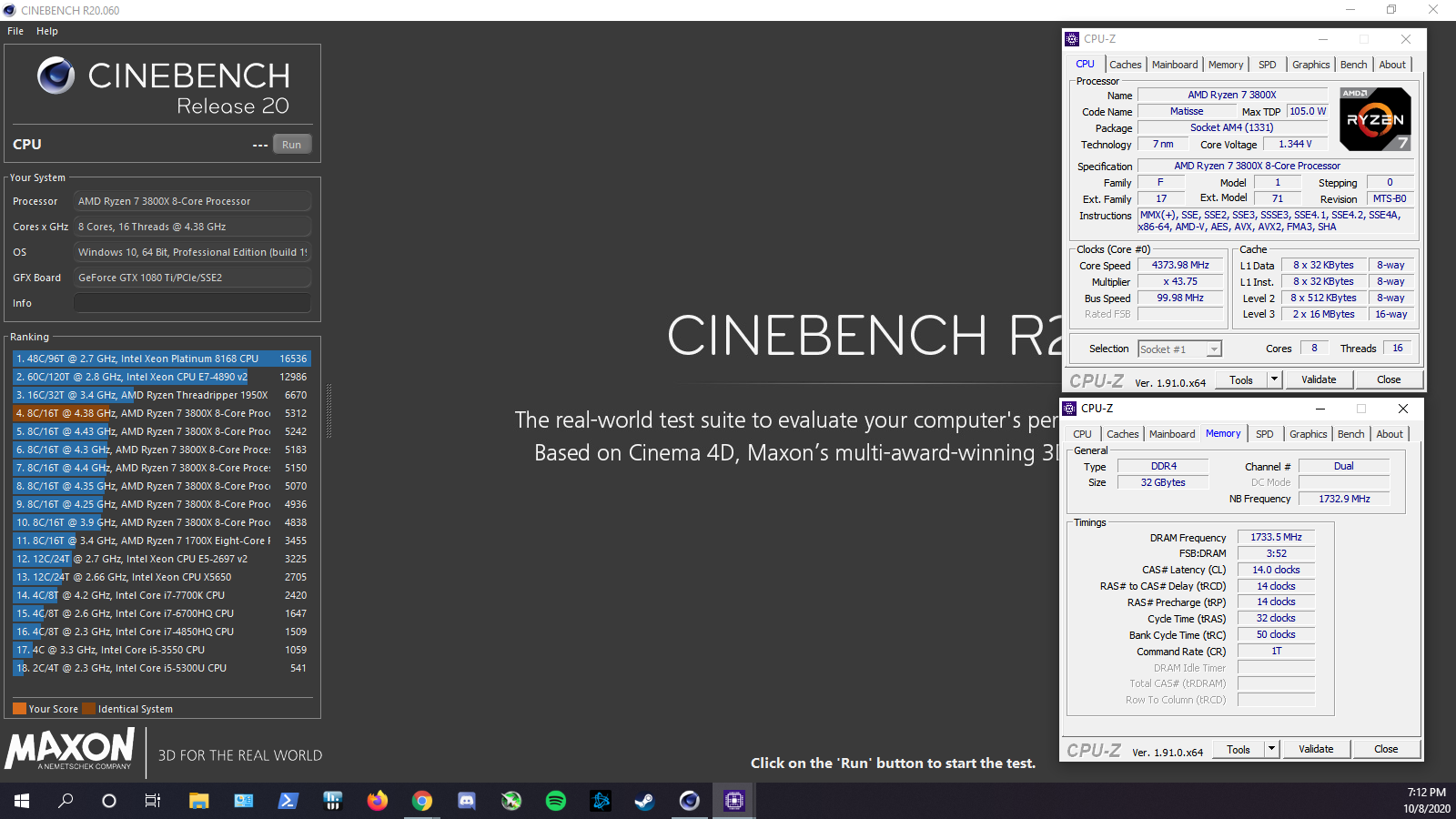Select ranking row Xeon Platinum 8168
This screenshot has height=819, width=1456.
[x=162, y=359]
